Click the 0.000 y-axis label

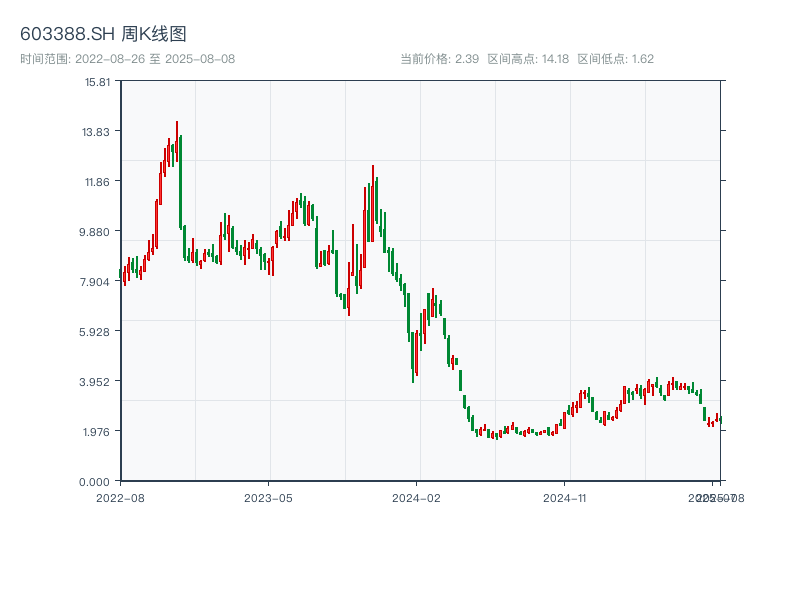click(96, 482)
